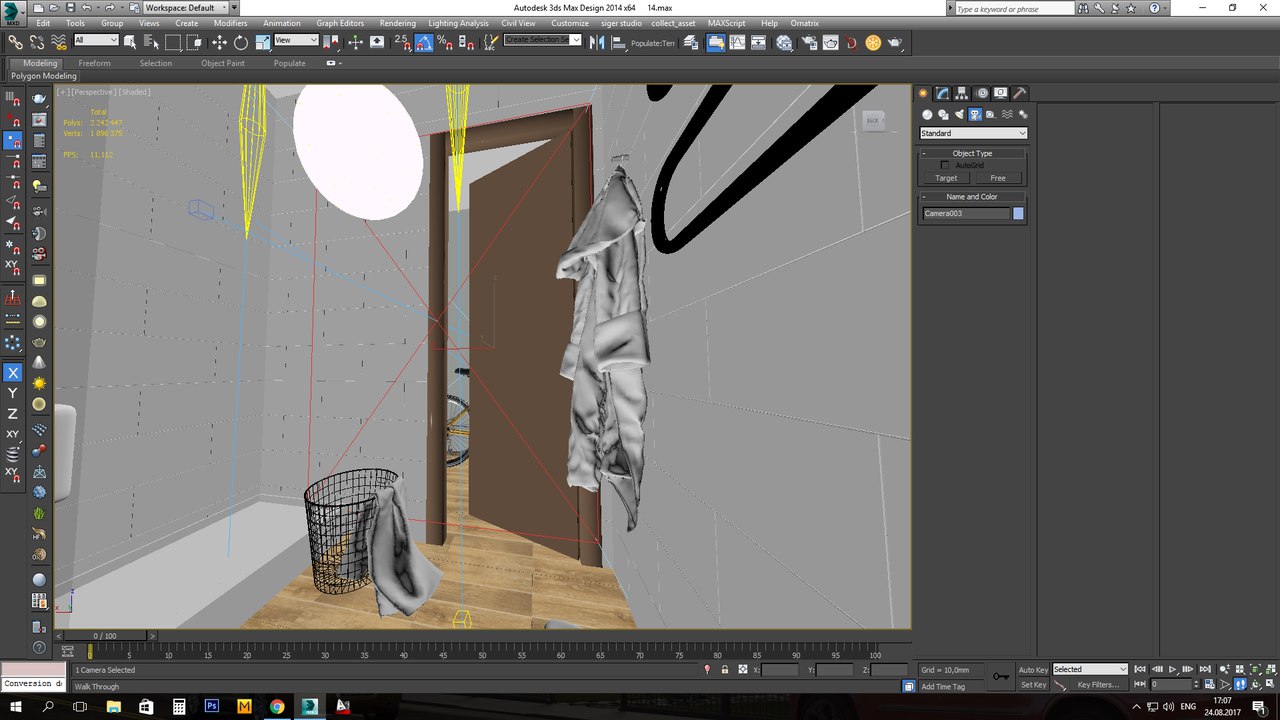
Task: Toggle the Angle Snap button
Action: click(424, 43)
